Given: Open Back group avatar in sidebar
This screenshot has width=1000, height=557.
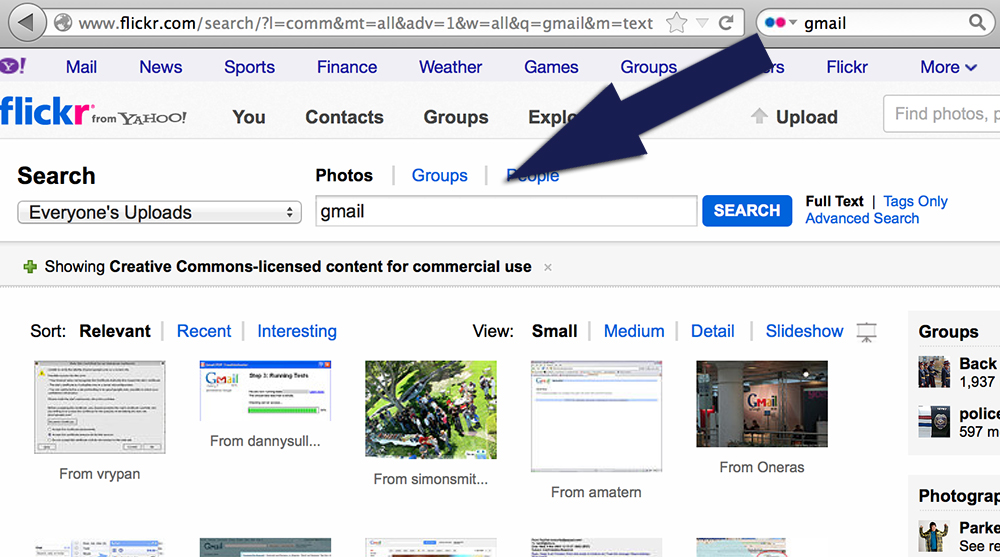Looking at the screenshot, I should pyautogui.click(x=934, y=372).
